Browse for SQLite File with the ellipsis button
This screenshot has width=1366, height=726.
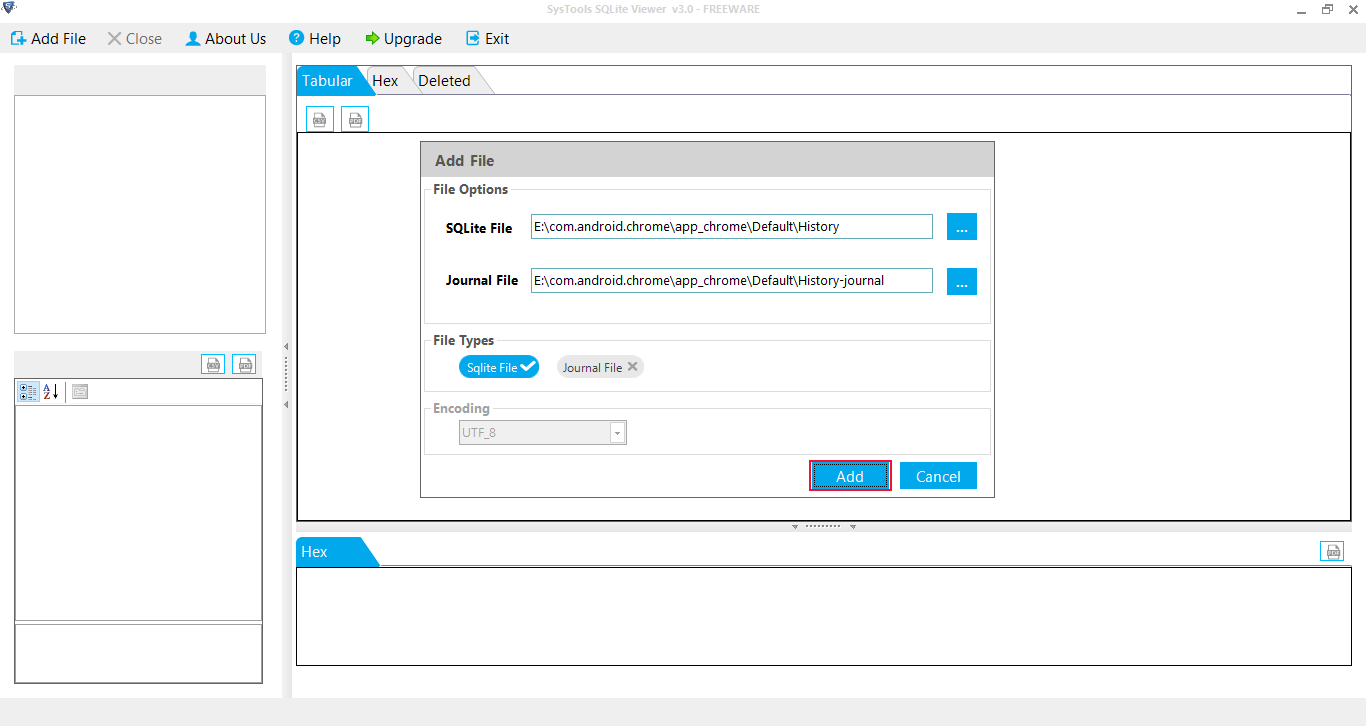962,227
